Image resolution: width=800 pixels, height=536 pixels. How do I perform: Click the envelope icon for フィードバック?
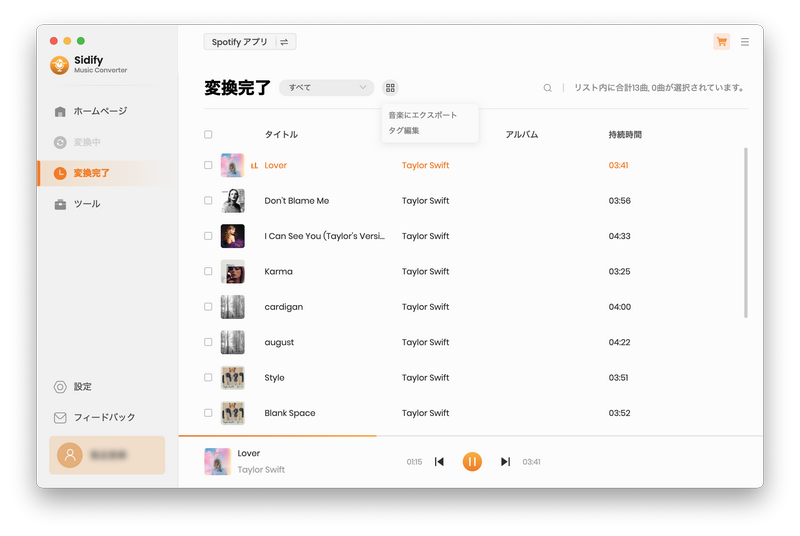60,418
